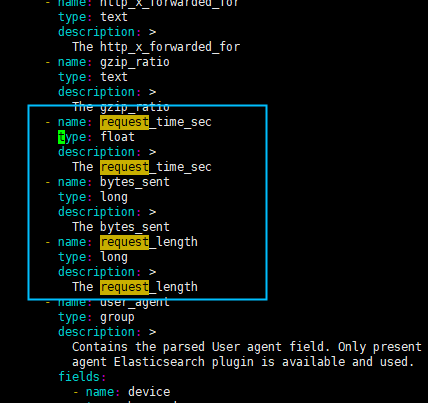Click 'group' type value
This screenshot has width=428, height=403.
117,317
